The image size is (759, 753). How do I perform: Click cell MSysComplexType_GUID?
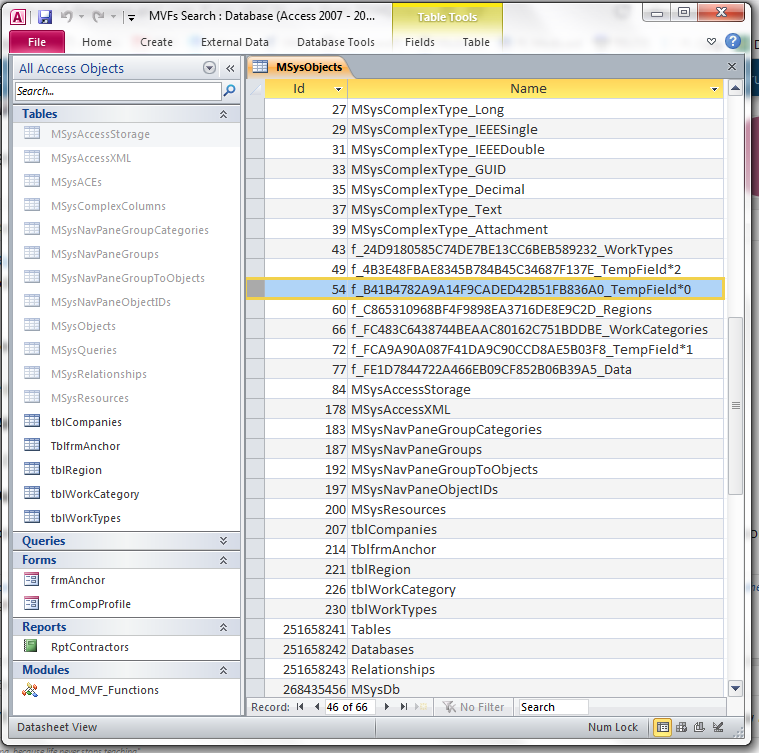coord(535,169)
